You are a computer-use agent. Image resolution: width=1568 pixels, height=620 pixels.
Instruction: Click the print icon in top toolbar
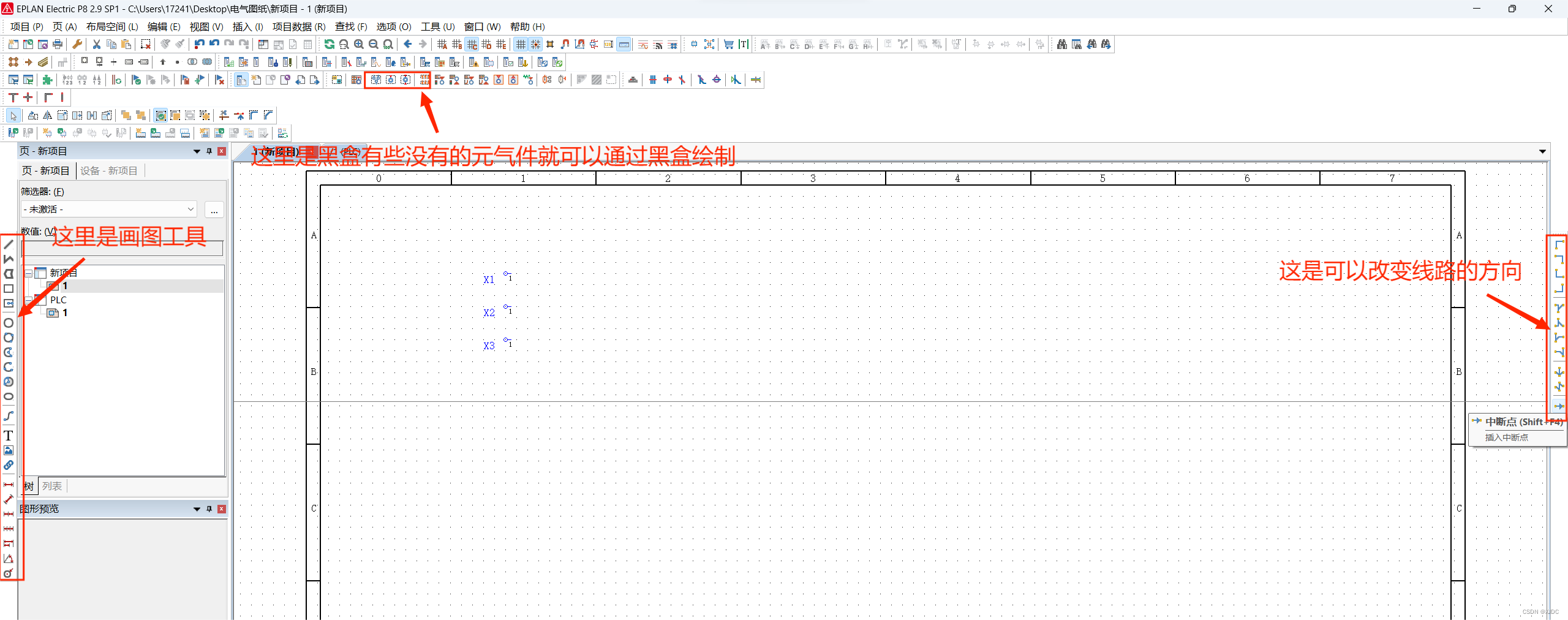tap(58, 44)
